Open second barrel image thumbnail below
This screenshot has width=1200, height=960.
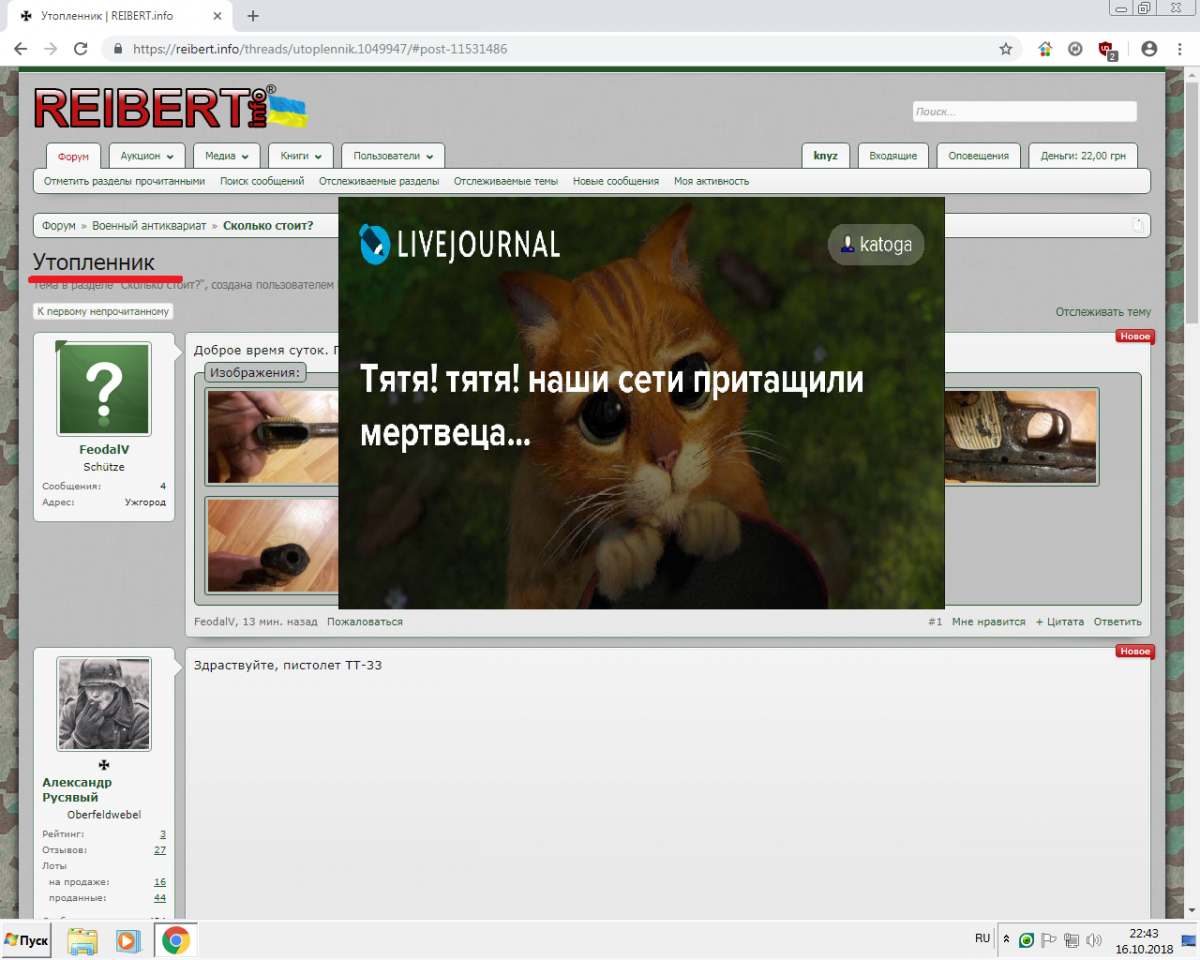point(272,545)
